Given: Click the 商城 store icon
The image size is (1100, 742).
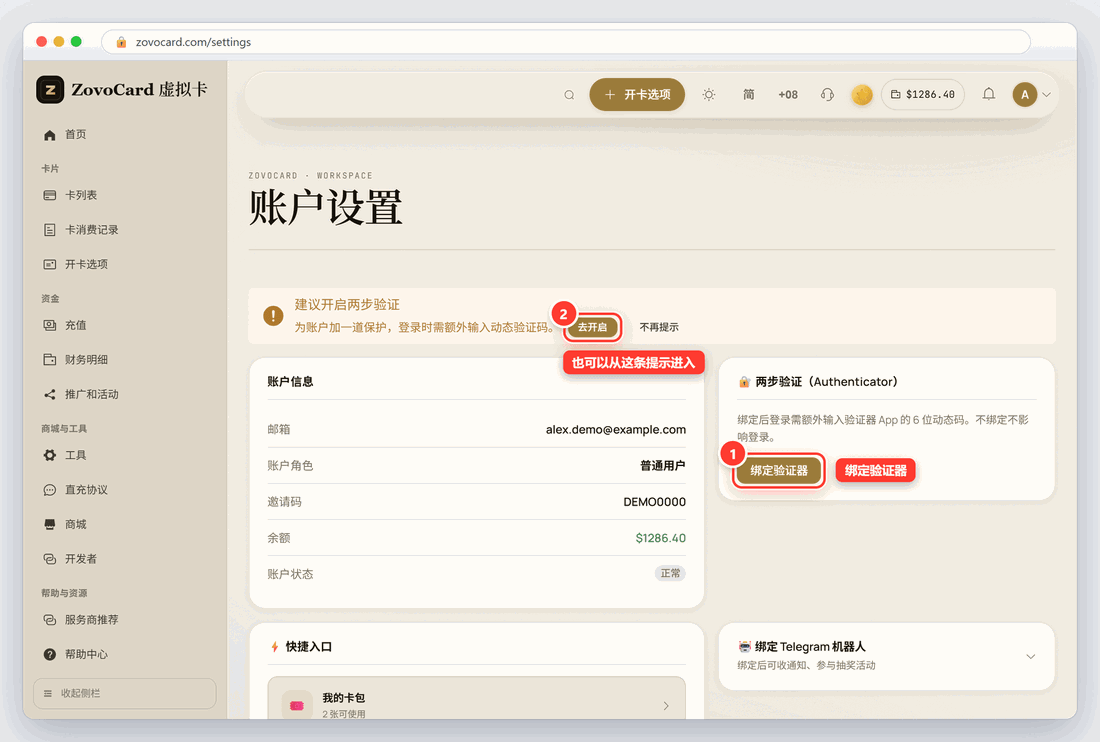Looking at the screenshot, I should tap(50, 525).
